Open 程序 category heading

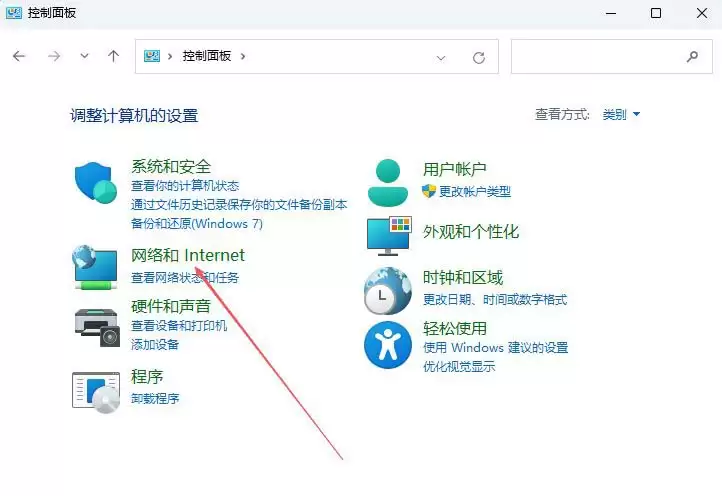[147, 377]
